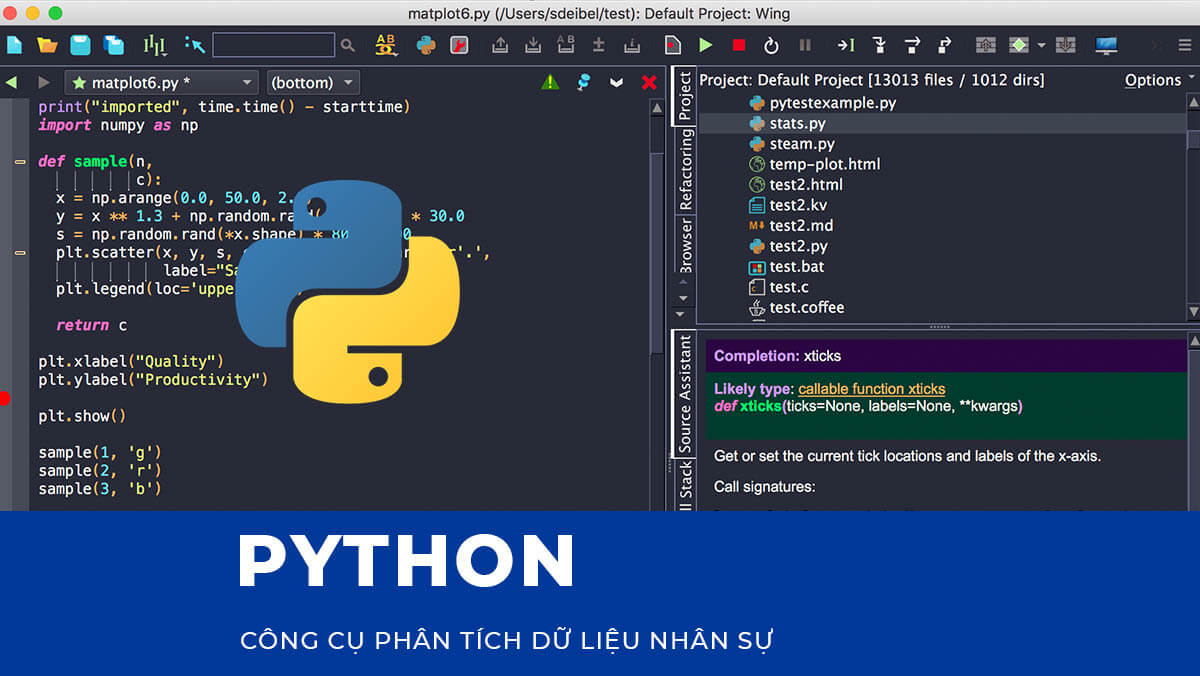This screenshot has width=1200, height=676.
Task: Open the Source Assistant panel tab
Action: [x=684, y=390]
